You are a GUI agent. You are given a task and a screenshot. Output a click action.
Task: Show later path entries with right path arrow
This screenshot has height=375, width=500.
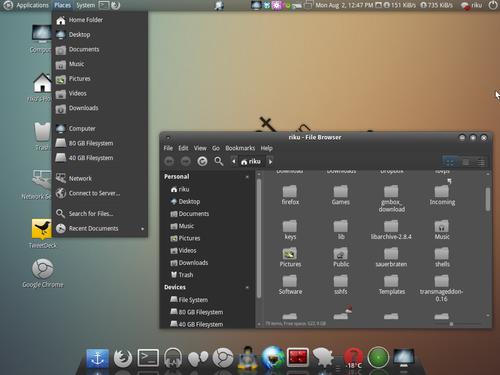[x=270, y=162]
